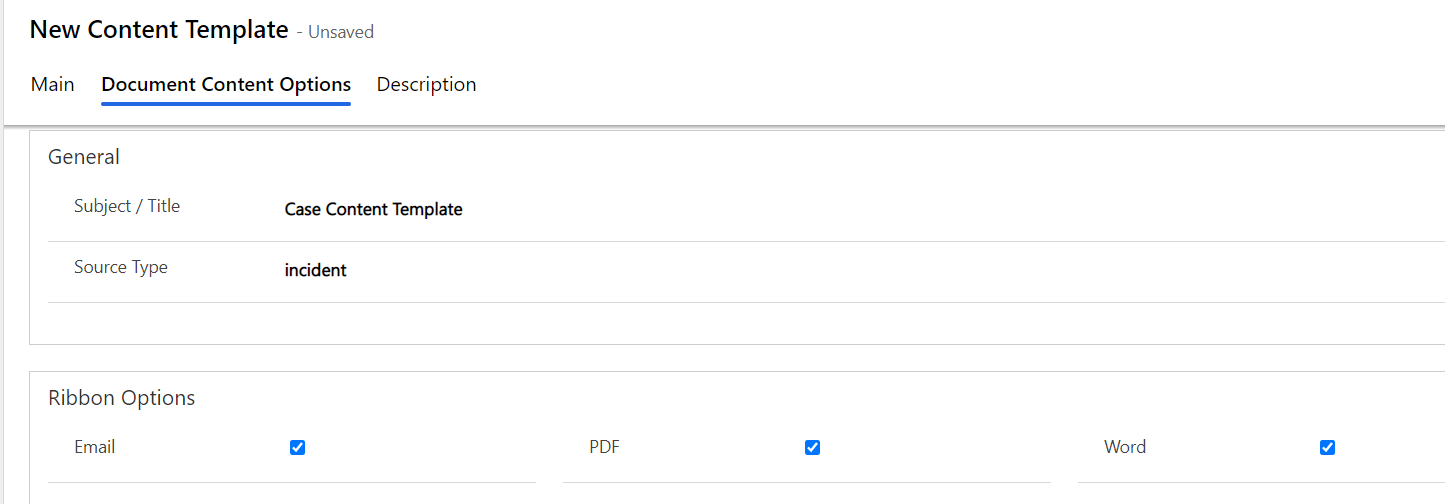Click the Unsaved status text

[x=341, y=32]
